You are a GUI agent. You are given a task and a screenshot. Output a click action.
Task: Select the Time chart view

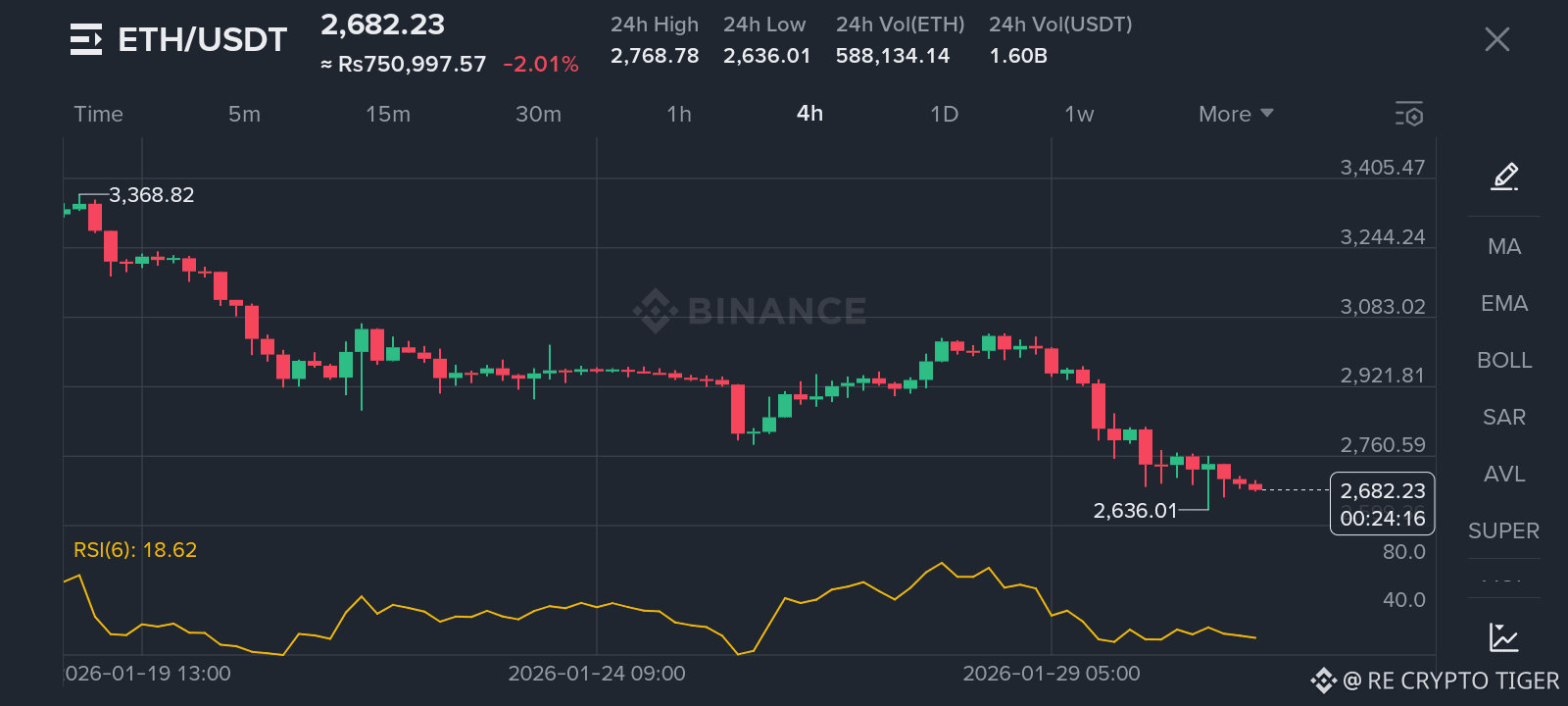(x=98, y=114)
